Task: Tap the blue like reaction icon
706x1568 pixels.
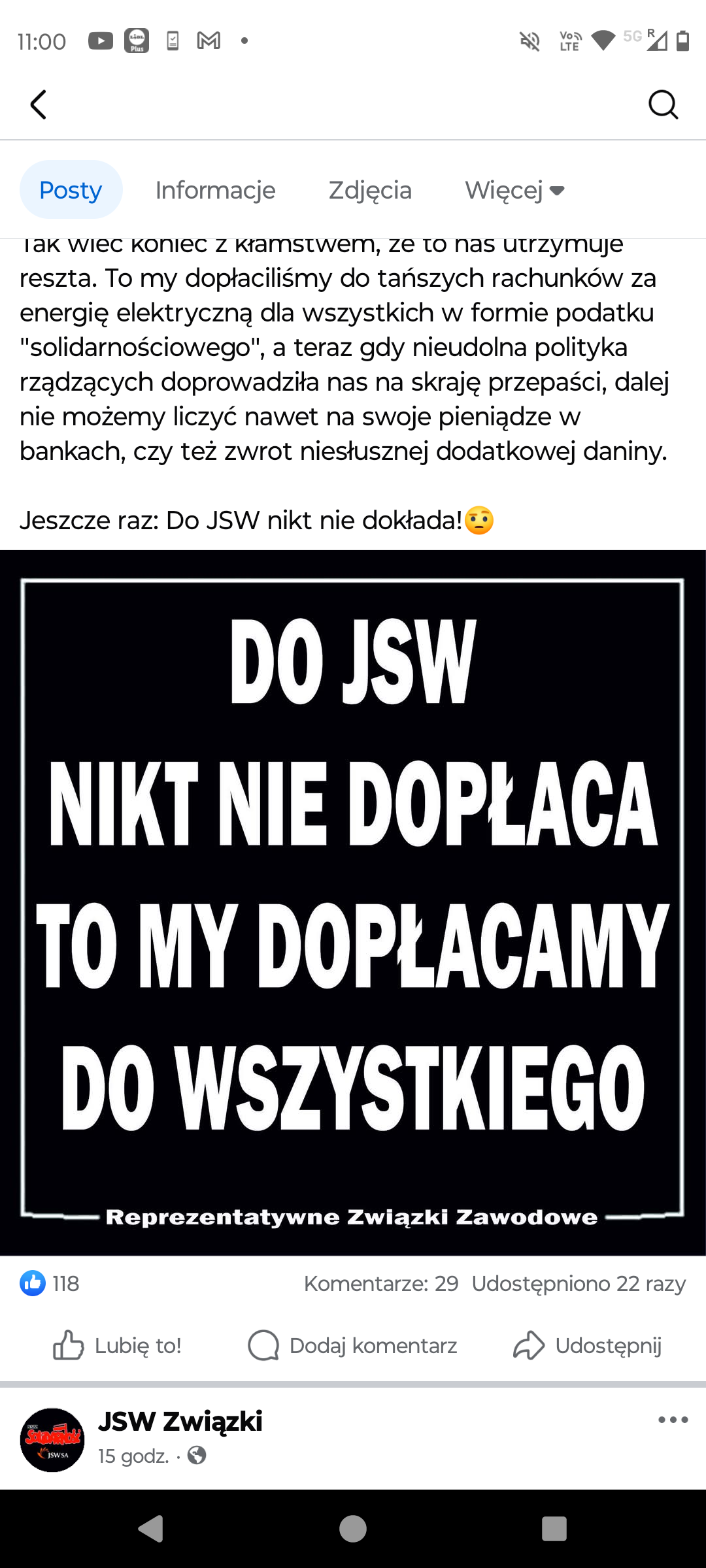Action: (x=32, y=1283)
